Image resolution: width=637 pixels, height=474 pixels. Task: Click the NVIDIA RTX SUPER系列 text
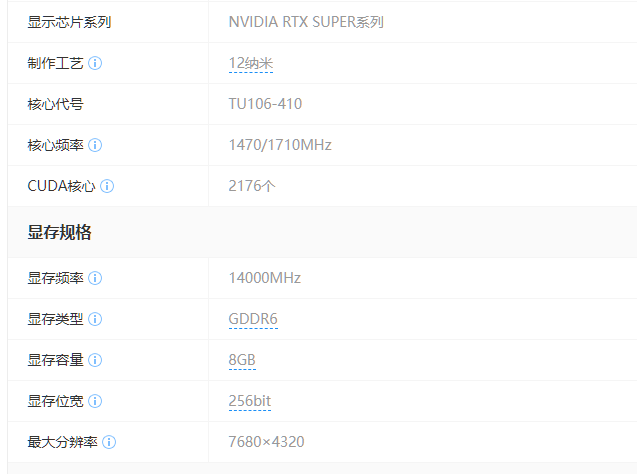[306, 22]
